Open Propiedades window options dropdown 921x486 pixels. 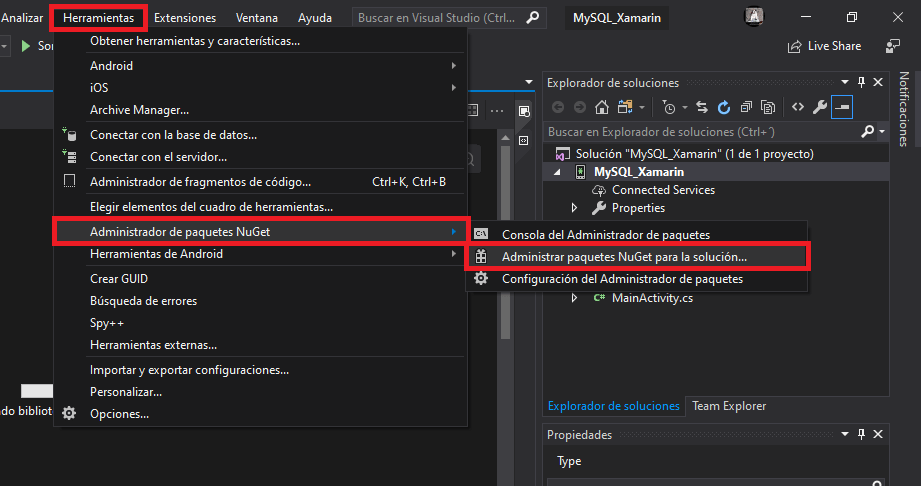pyautogui.click(x=845, y=434)
